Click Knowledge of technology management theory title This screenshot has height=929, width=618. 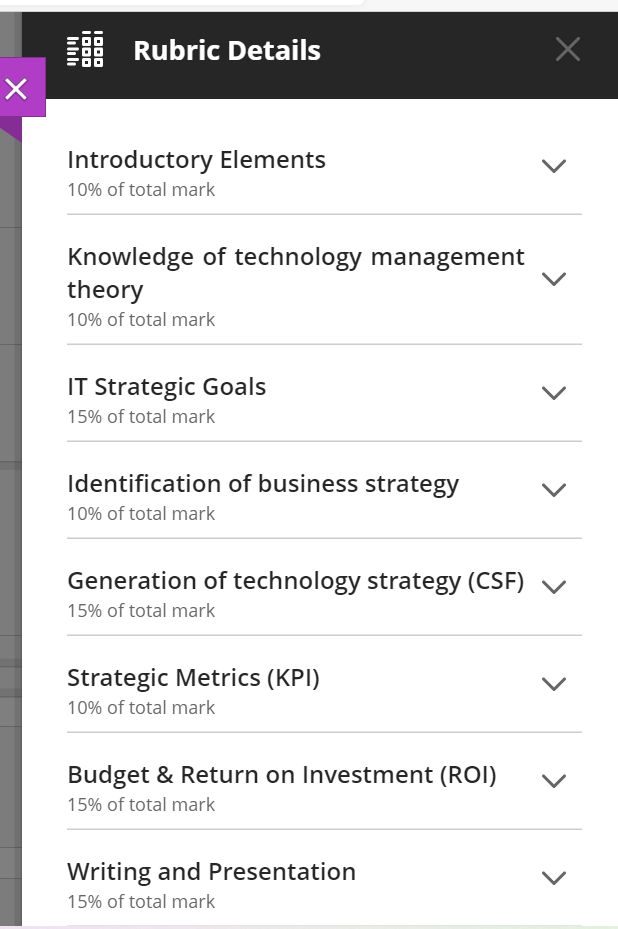[296, 273]
